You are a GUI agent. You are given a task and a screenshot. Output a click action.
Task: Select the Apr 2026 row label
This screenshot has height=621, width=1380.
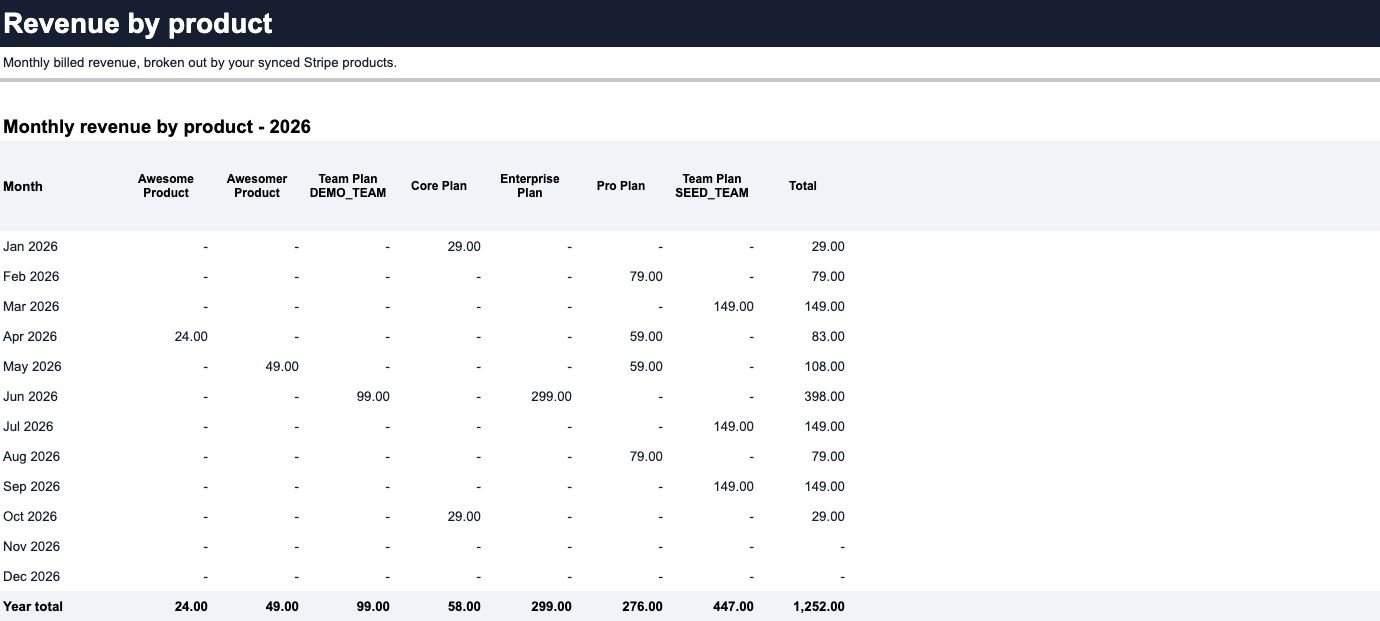coord(30,336)
